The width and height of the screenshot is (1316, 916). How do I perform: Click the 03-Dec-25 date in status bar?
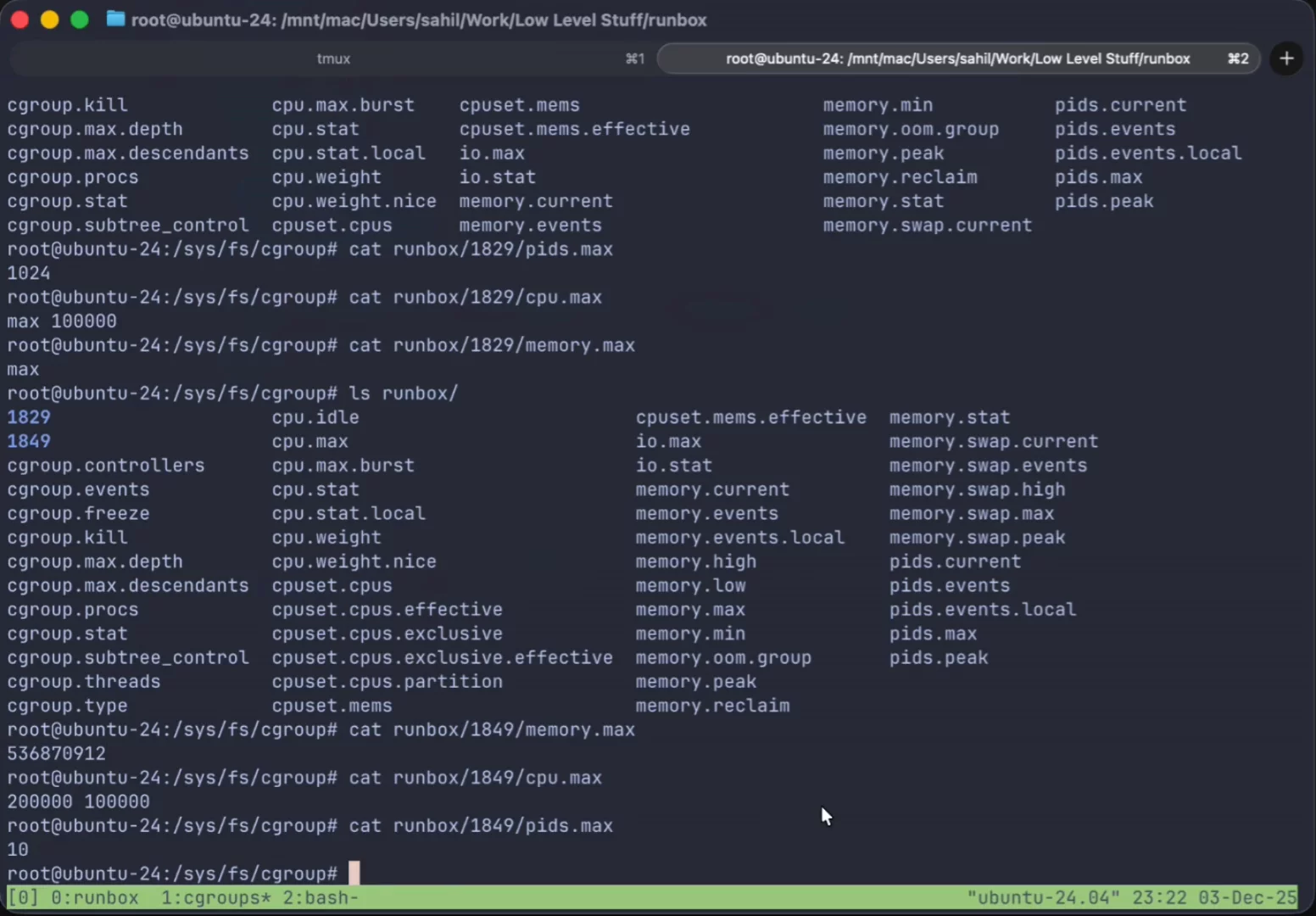pos(1247,897)
